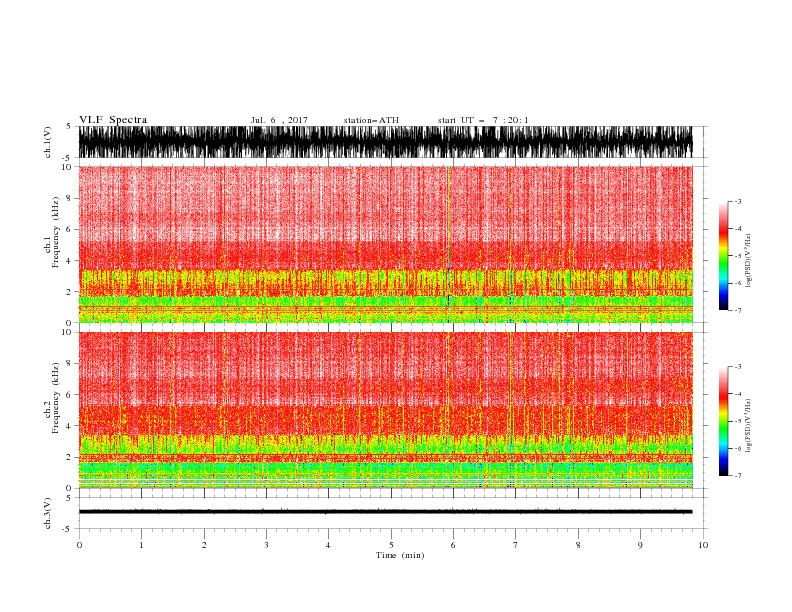Click the ch.1 waveform plot at top
This screenshot has height=612, width=792.
(385, 142)
